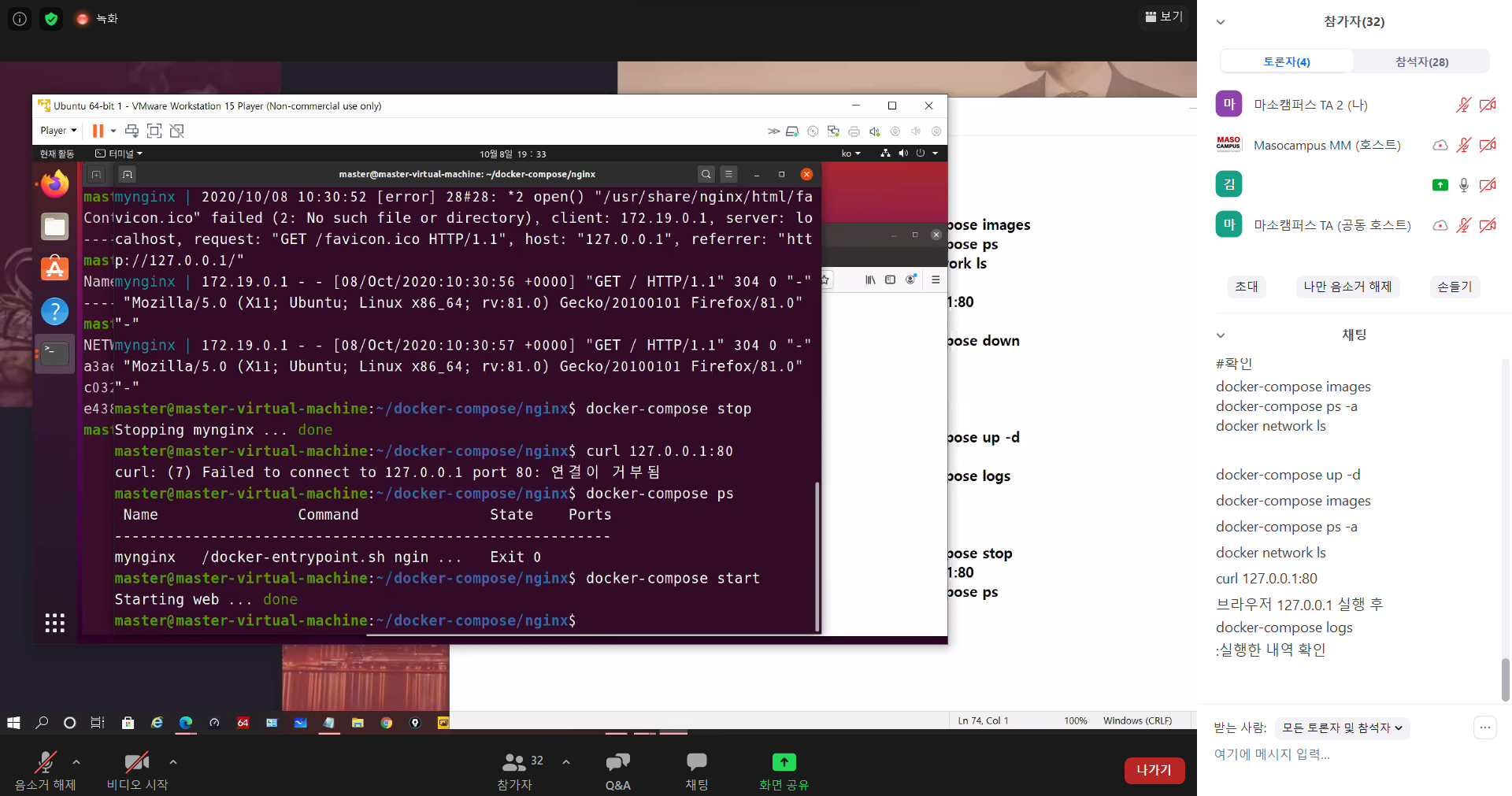The height and width of the screenshot is (796, 1512).
Task: Launch Ubuntu Software from the dock
Action: [54, 269]
